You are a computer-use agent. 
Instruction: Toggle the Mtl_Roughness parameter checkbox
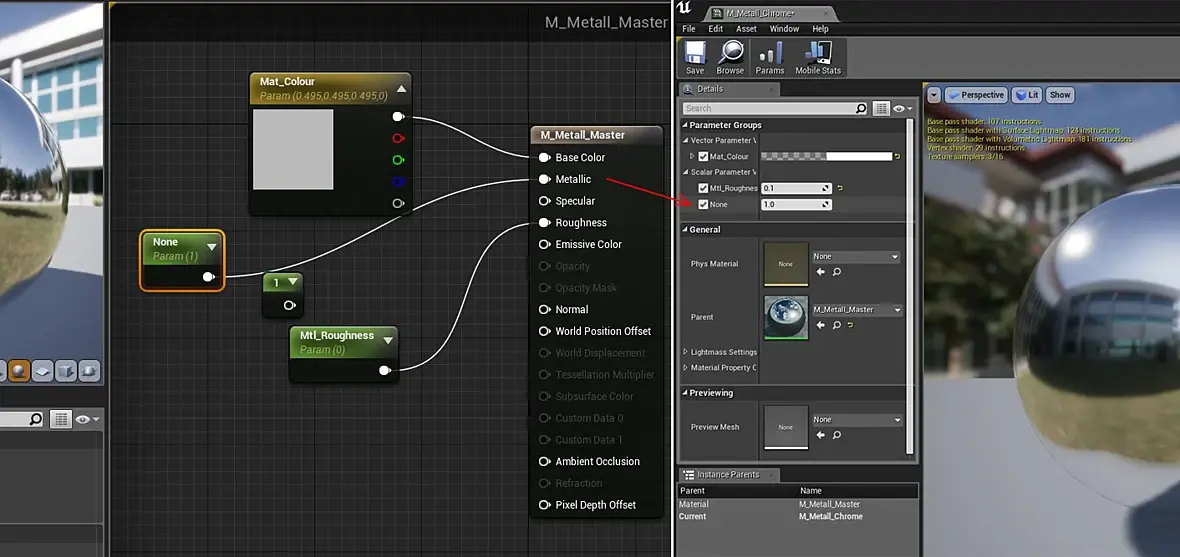click(703, 188)
